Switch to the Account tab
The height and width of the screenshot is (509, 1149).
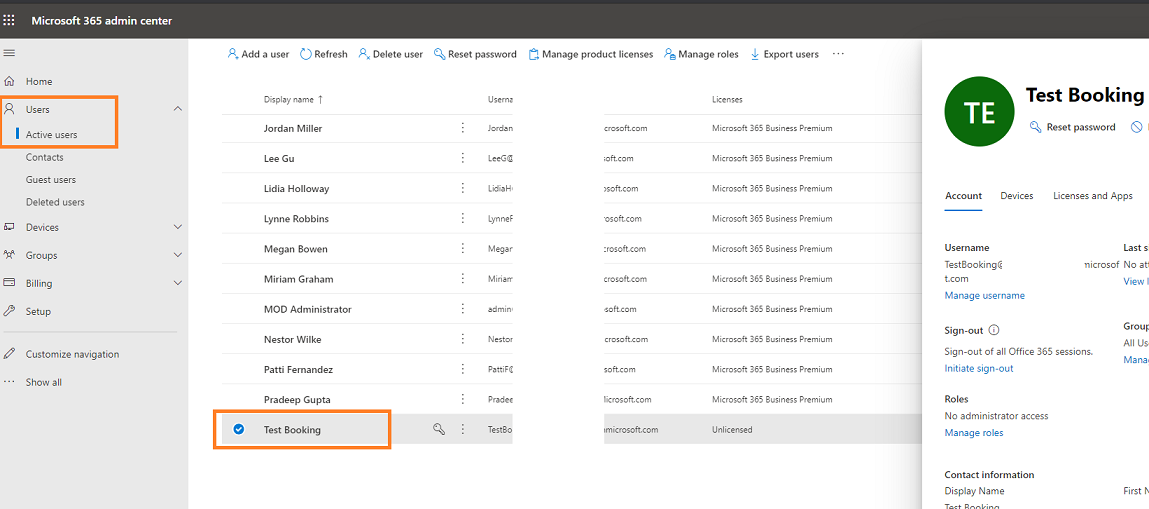[964, 196]
